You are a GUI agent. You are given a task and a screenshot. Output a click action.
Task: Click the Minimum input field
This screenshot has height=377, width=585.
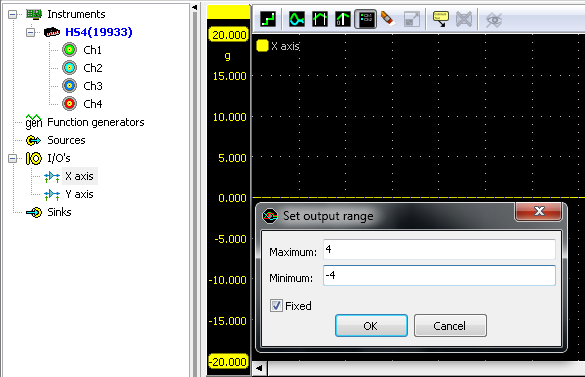coord(439,275)
